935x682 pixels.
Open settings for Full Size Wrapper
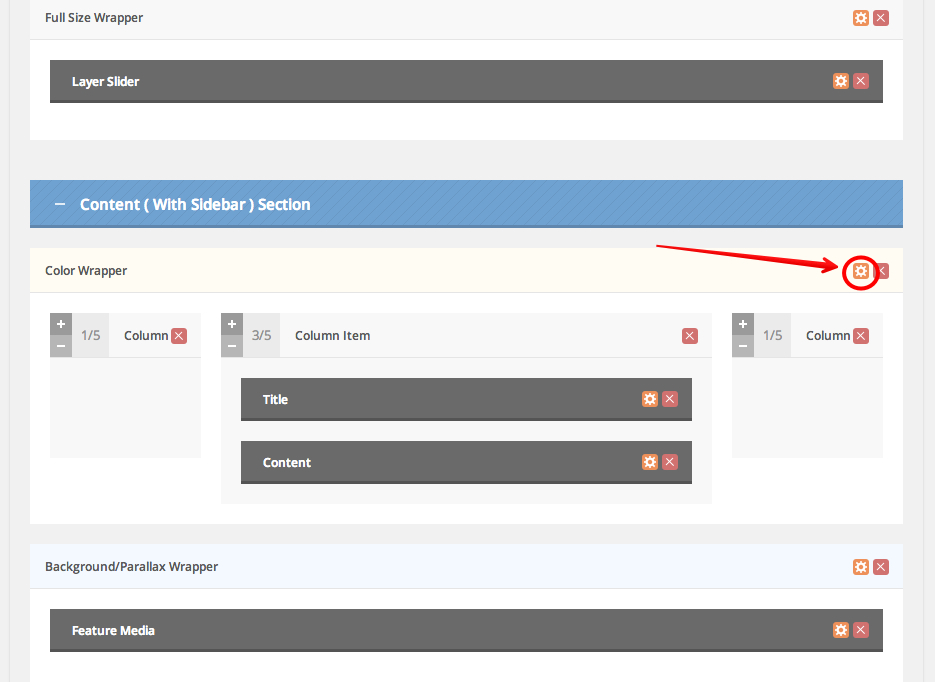(860, 18)
